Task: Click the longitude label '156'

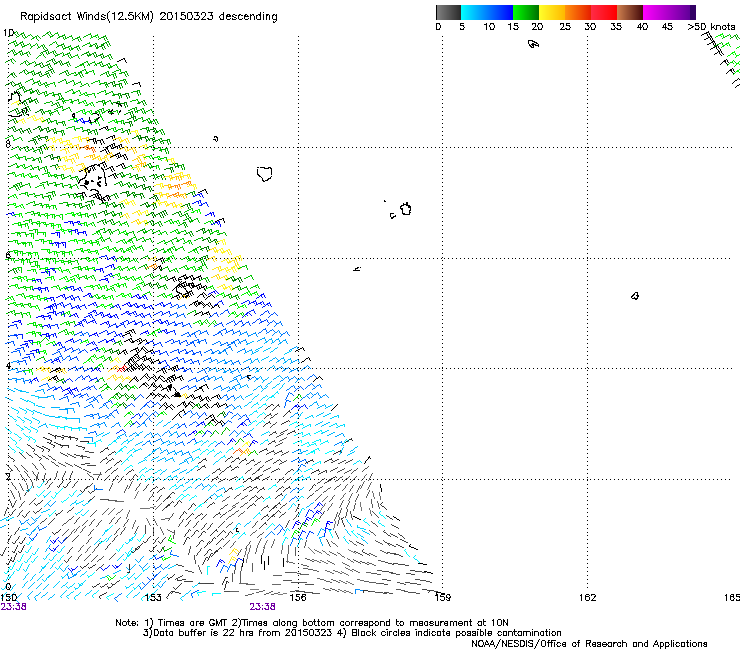Action: pos(298,598)
